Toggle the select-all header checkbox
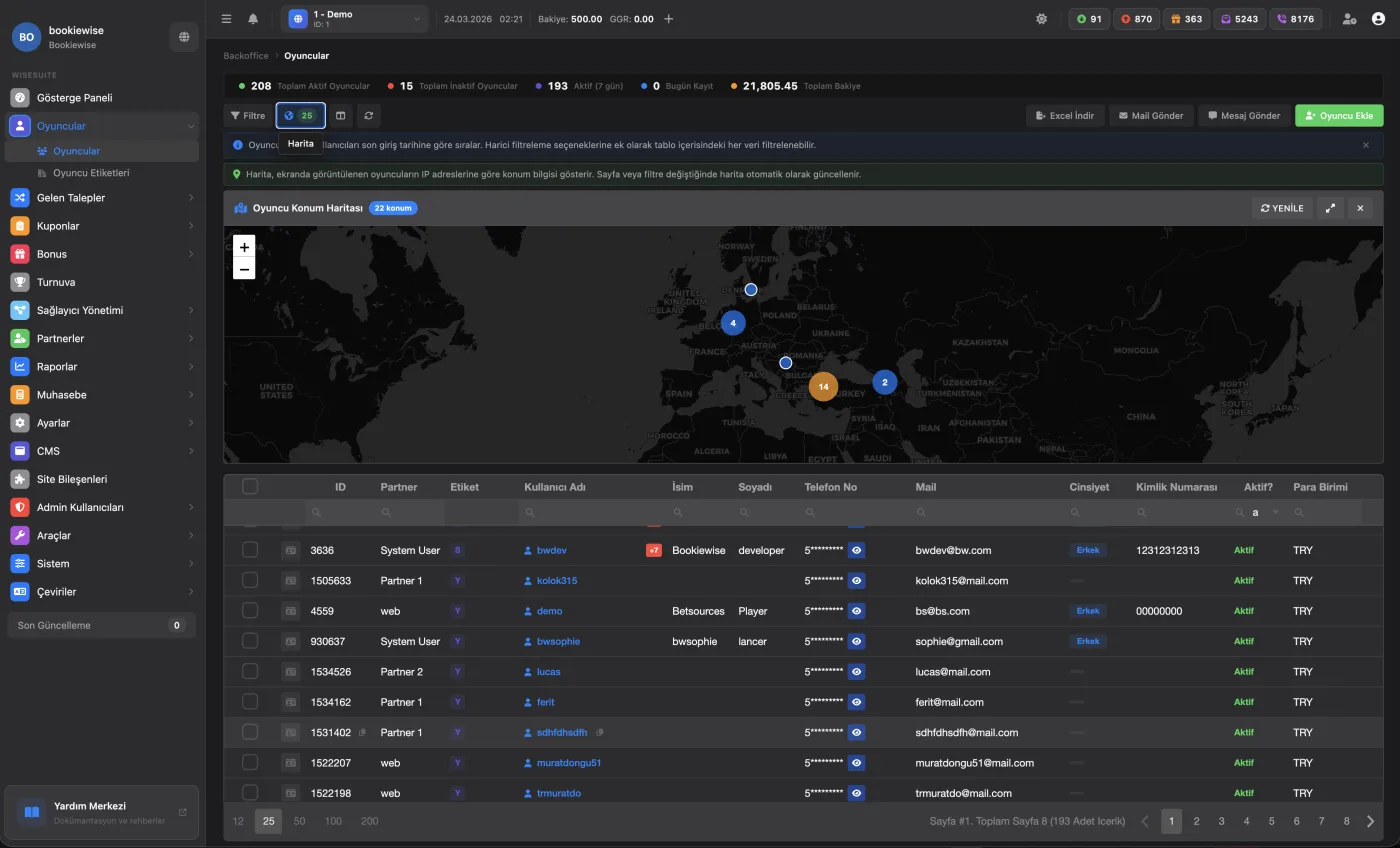 tap(250, 487)
